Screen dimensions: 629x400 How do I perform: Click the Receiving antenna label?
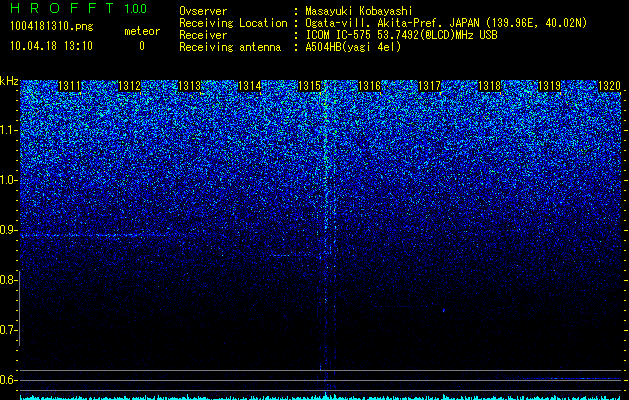point(230,47)
